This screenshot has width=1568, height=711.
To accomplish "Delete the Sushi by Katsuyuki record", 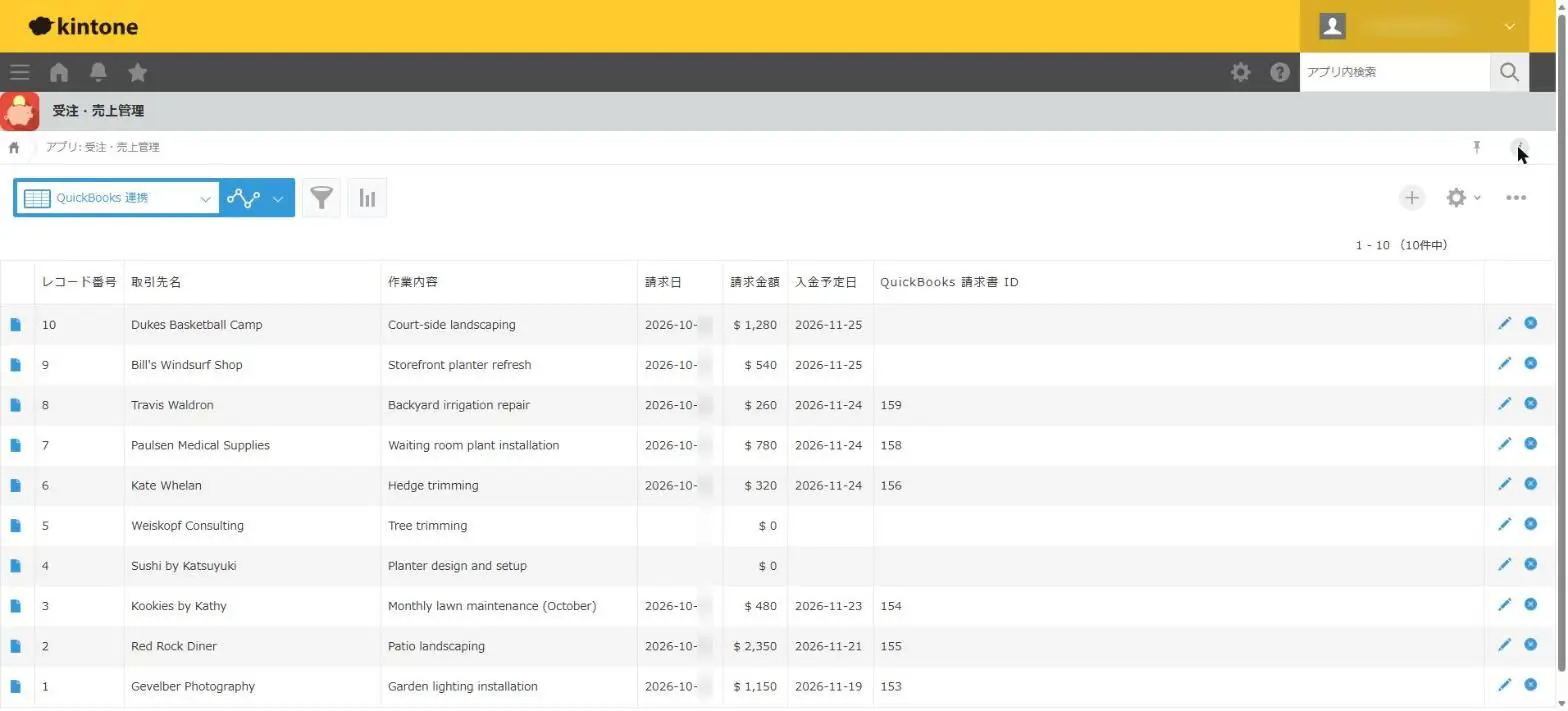I will click(x=1530, y=564).
